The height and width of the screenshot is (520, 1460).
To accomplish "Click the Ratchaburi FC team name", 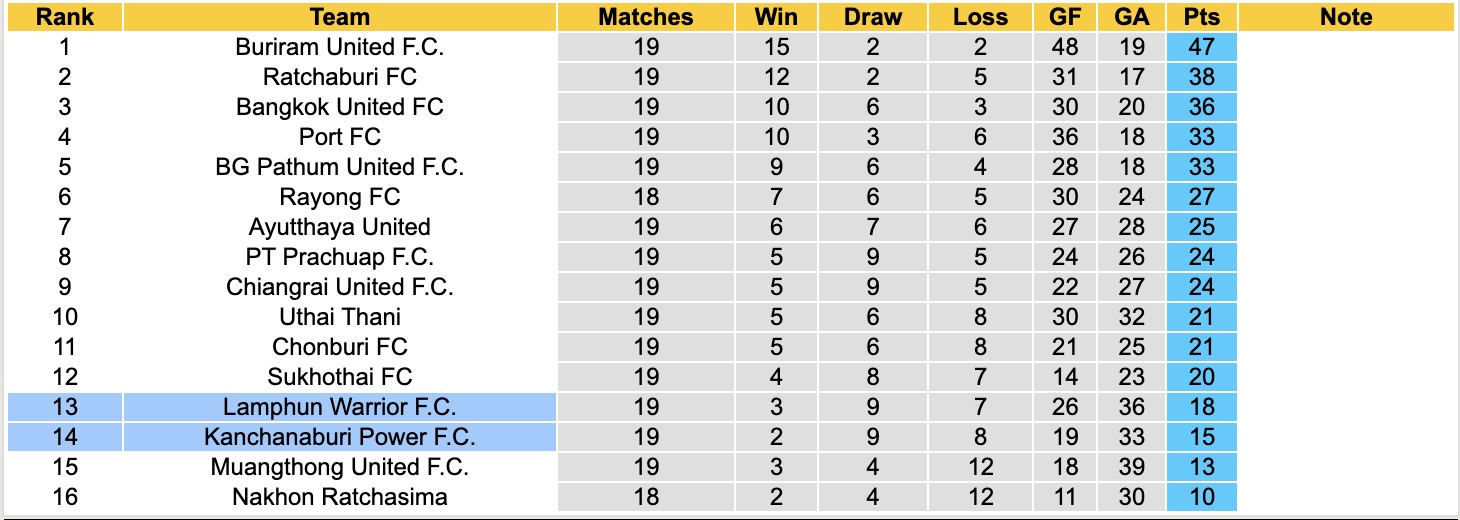I will tap(340, 77).
